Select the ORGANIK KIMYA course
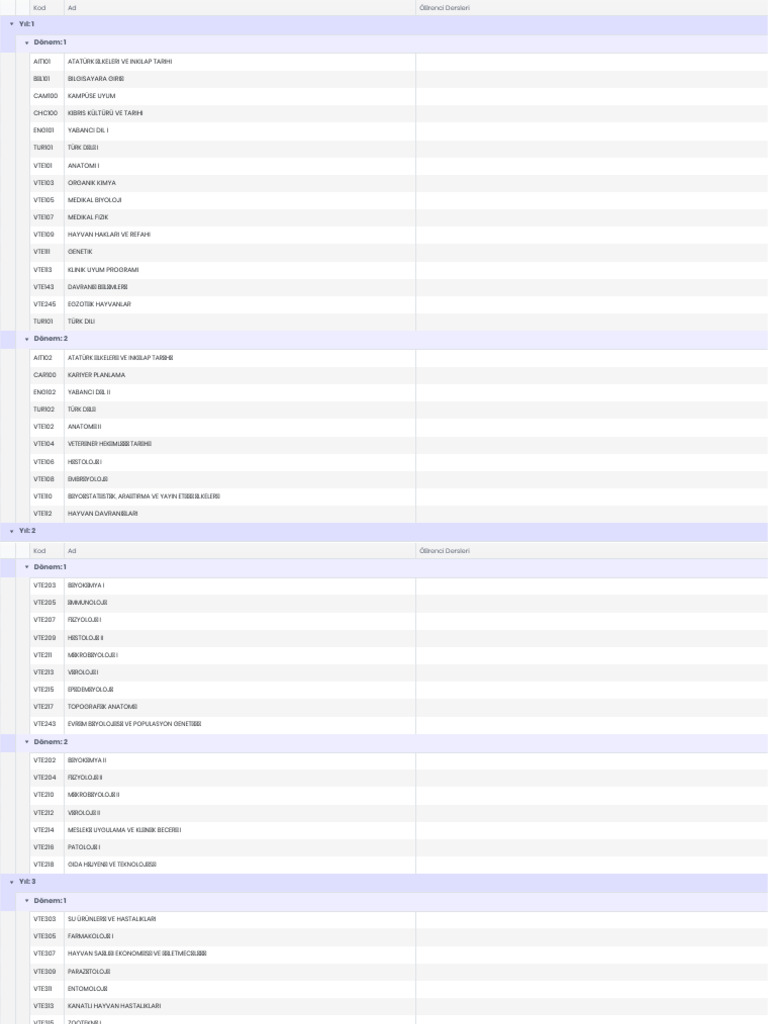 point(398,183)
